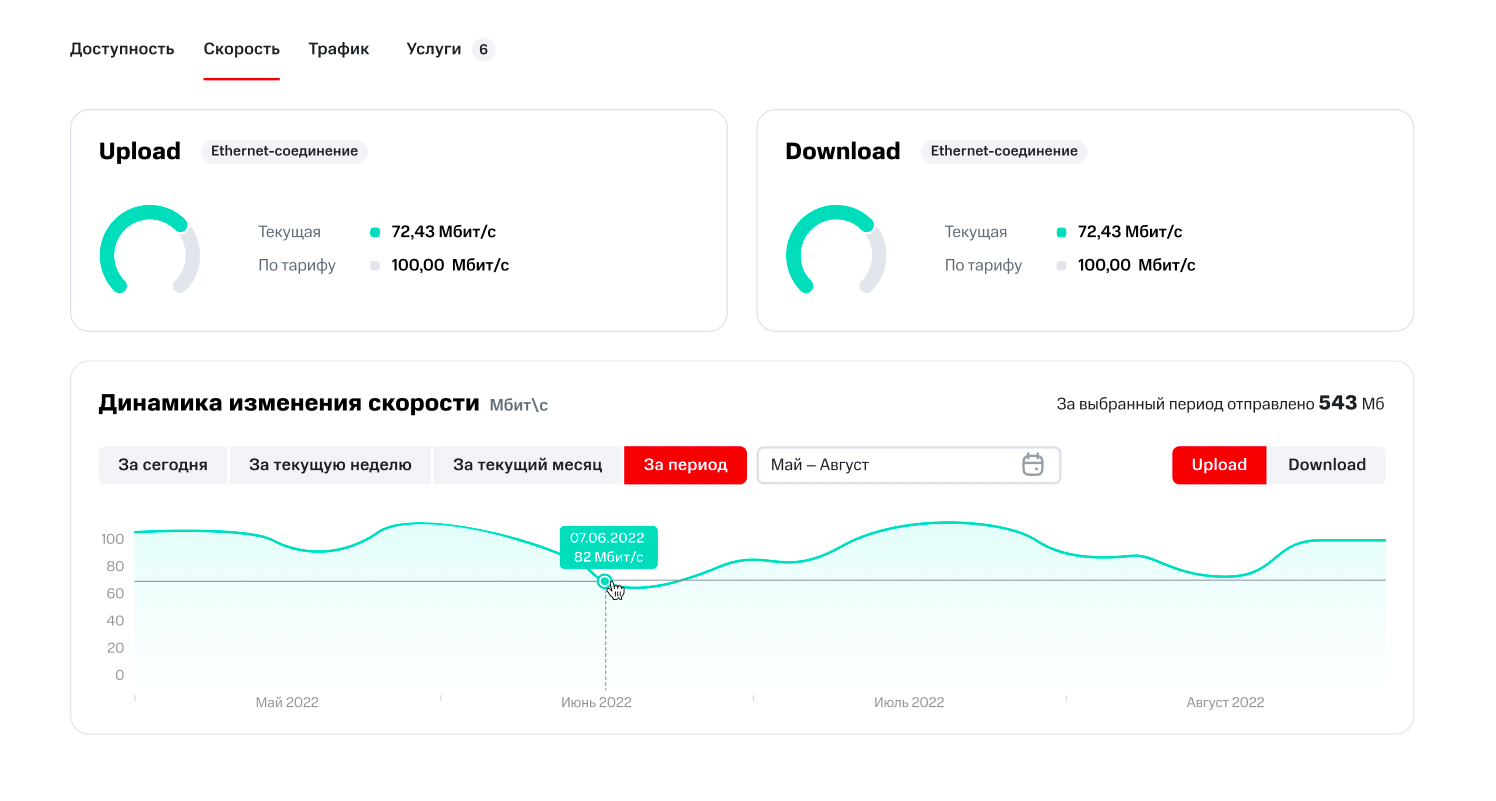Click the Upload card heading
Screen dimensions: 1496x801
[x=140, y=151]
